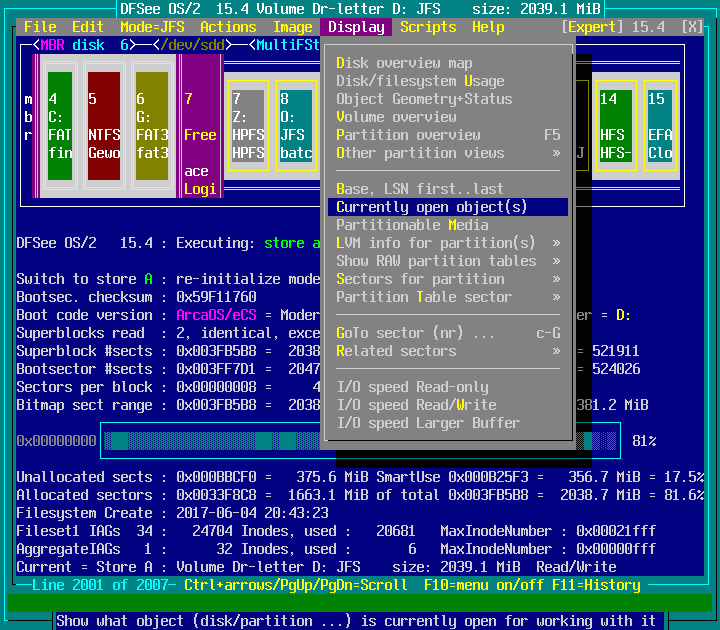The width and height of the screenshot is (720, 630).
Task: Select green FAT partition 4 C: block
Action: (60, 126)
